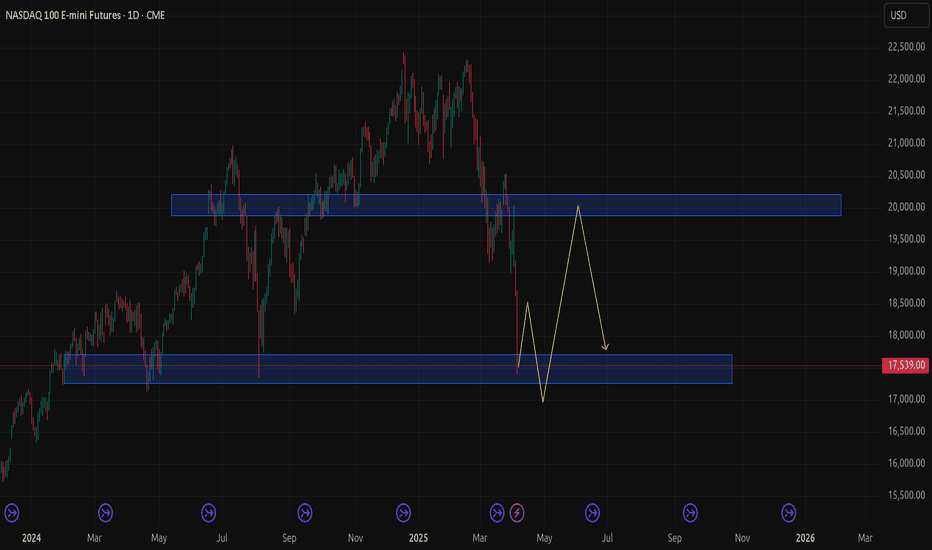The image size is (932, 550).
Task: Open the event icon between Mar and May 2024
Action: point(105,513)
